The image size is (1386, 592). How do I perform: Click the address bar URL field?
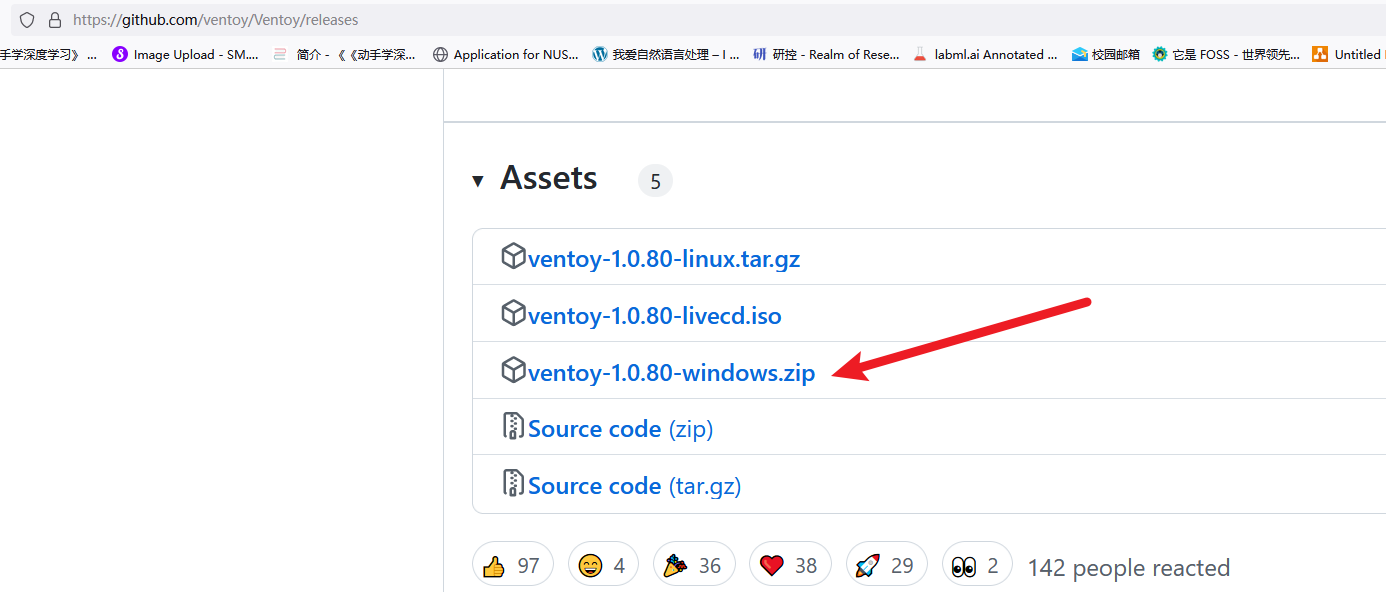[x=700, y=20]
